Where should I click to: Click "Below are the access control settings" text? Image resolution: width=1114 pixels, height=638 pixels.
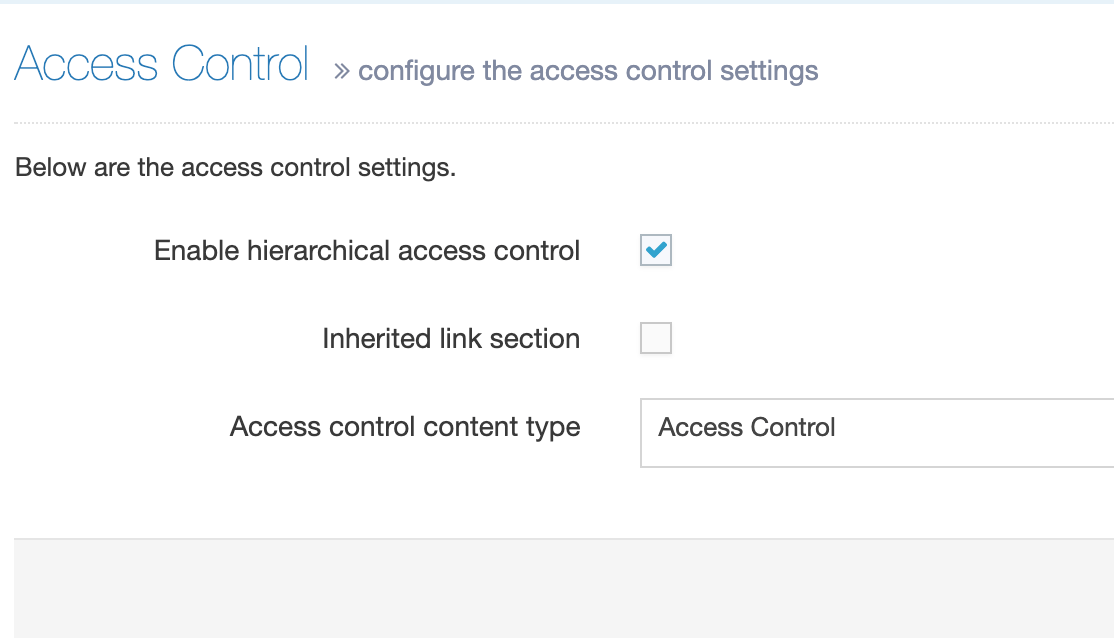[x=236, y=167]
